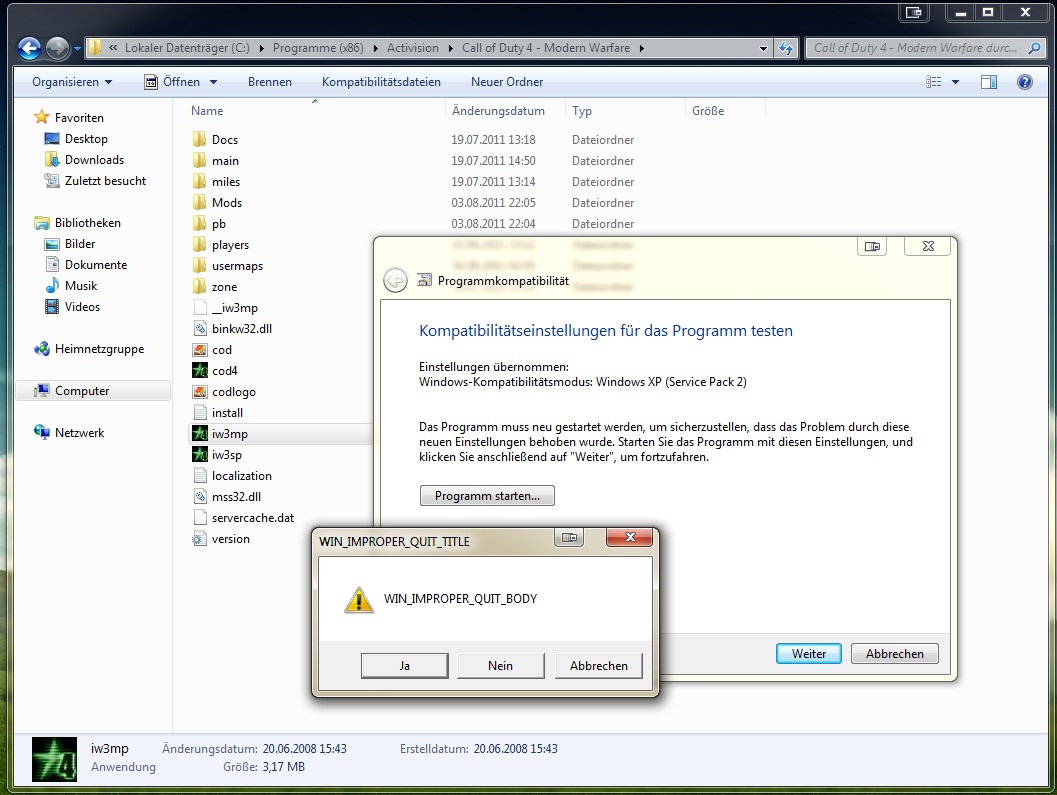
Task: Click Brennen in the toolbar
Action: (270, 82)
